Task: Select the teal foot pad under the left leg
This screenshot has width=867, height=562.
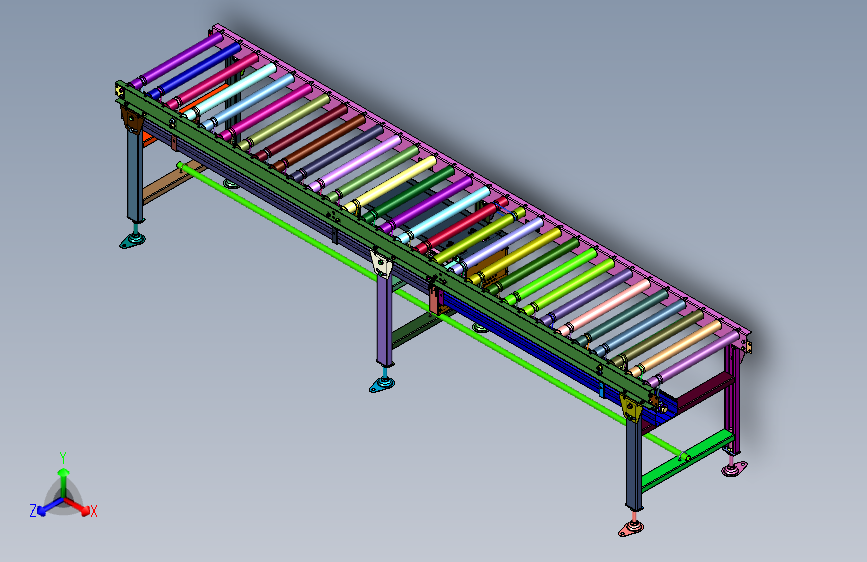Action: click(x=133, y=241)
